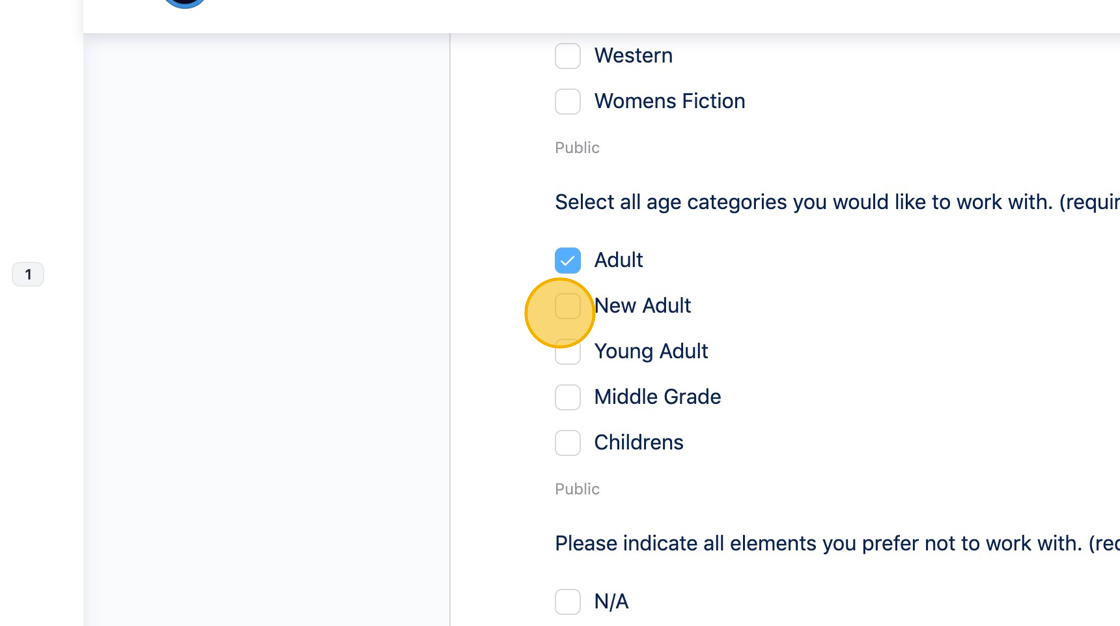Click the Young Adult label text
The image size is (1120, 626).
pyautogui.click(x=651, y=351)
